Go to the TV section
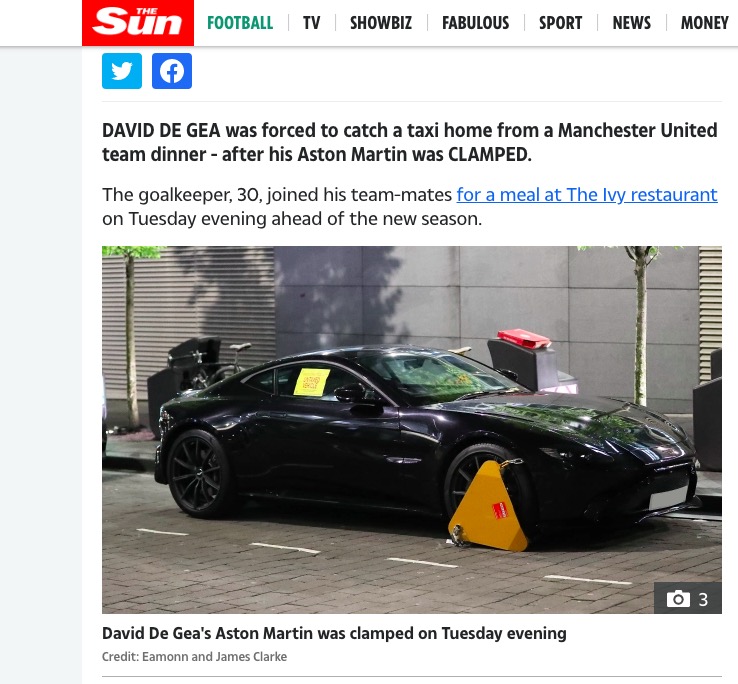Image resolution: width=738 pixels, height=684 pixels. coord(312,23)
